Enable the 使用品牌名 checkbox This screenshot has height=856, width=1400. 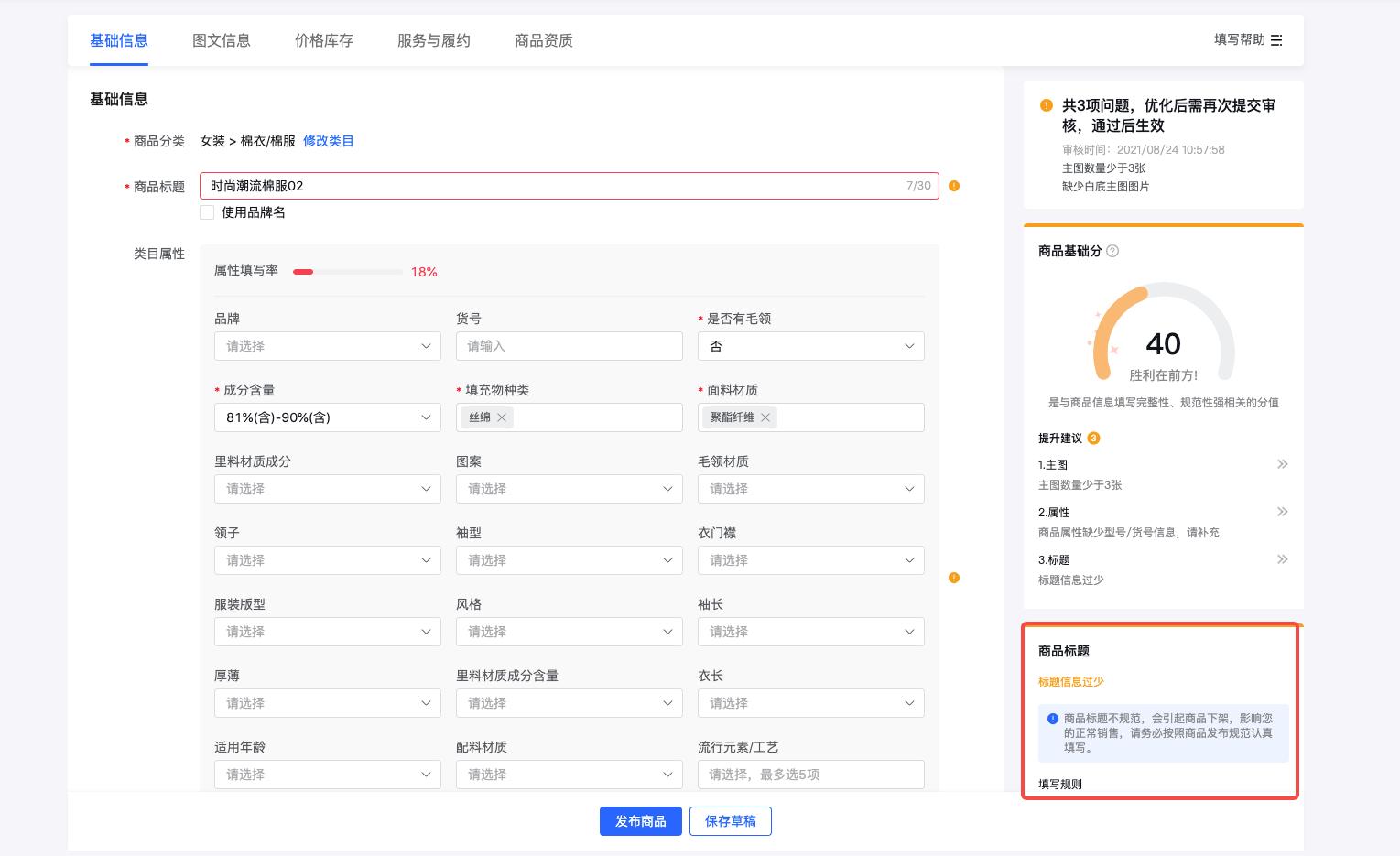pyautogui.click(x=207, y=212)
